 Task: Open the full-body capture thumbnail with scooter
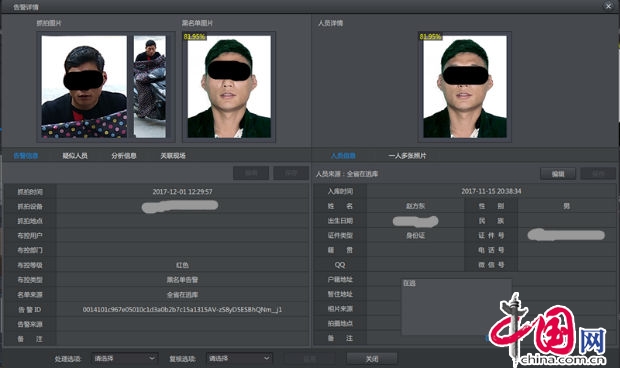pyautogui.click(x=150, y=87)
